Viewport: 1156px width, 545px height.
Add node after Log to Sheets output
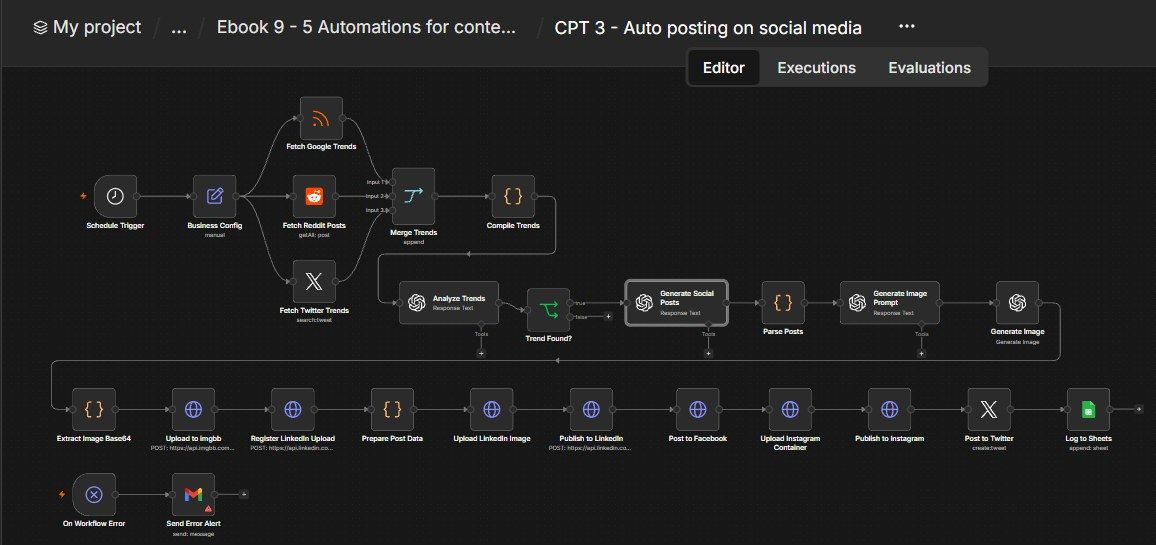(x=1138, y=409)
